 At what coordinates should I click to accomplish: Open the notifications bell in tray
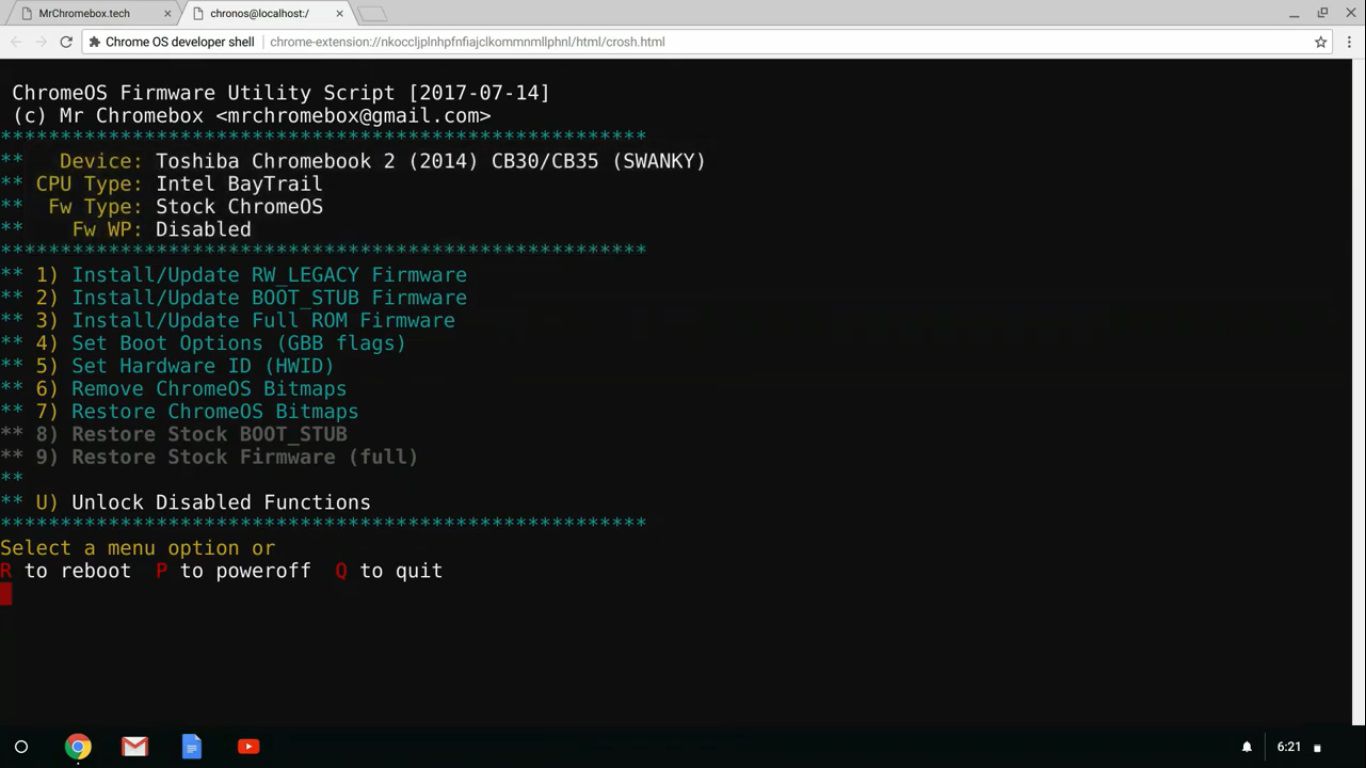coord(1247,747)
